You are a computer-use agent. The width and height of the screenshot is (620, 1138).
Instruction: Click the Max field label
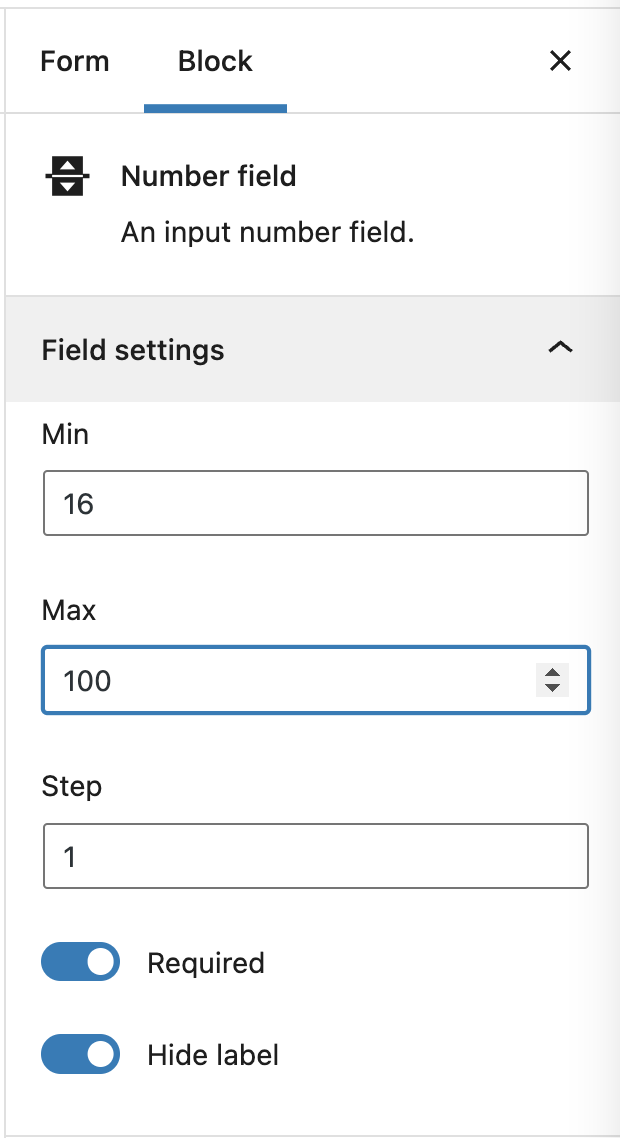click(x=69, y=610)
